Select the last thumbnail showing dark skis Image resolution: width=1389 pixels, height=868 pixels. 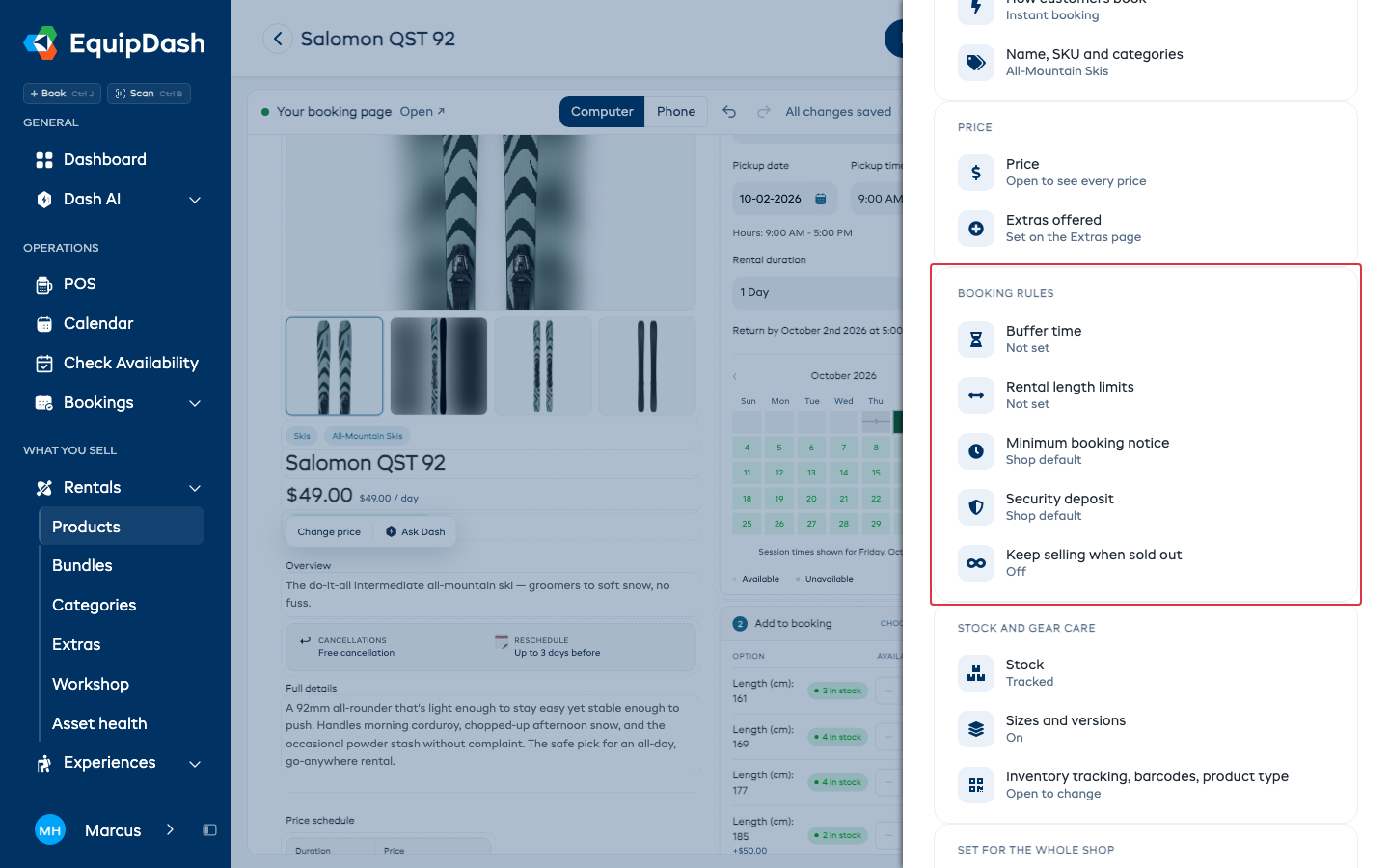tap(647, 366)
